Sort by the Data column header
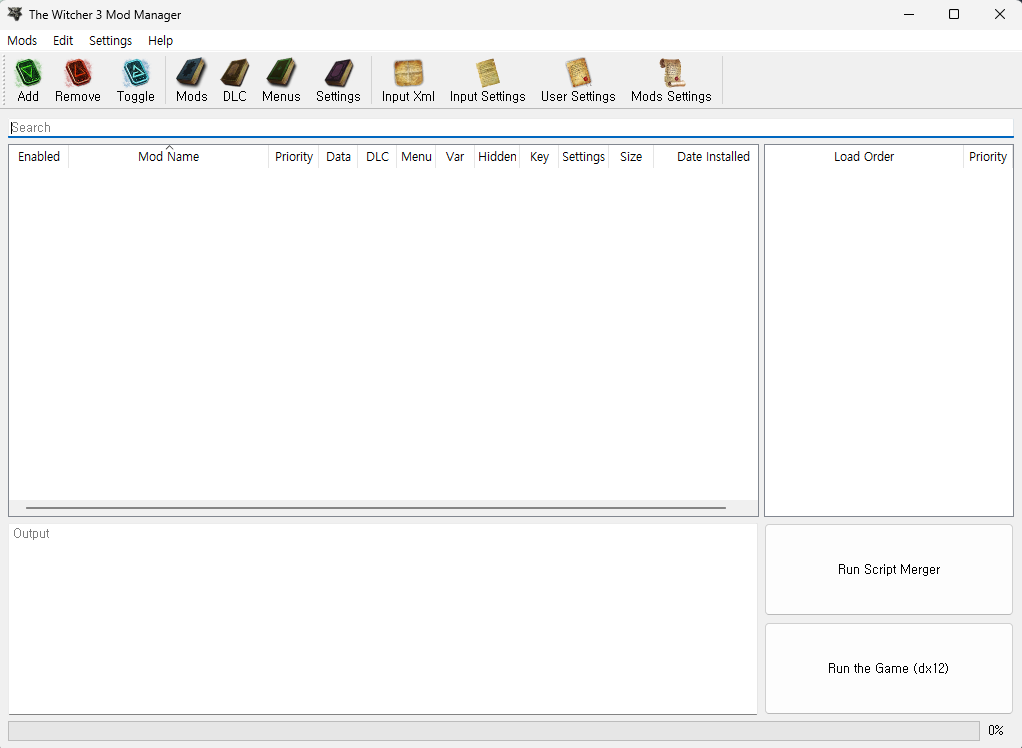This screenshot has width=1022, height=748. [338, 156]
